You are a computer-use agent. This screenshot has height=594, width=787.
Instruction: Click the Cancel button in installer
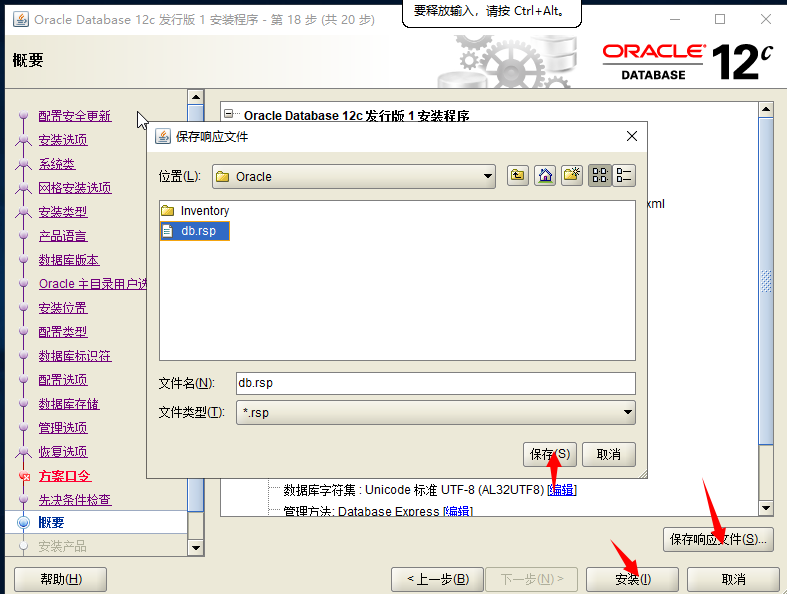[733, 579]
